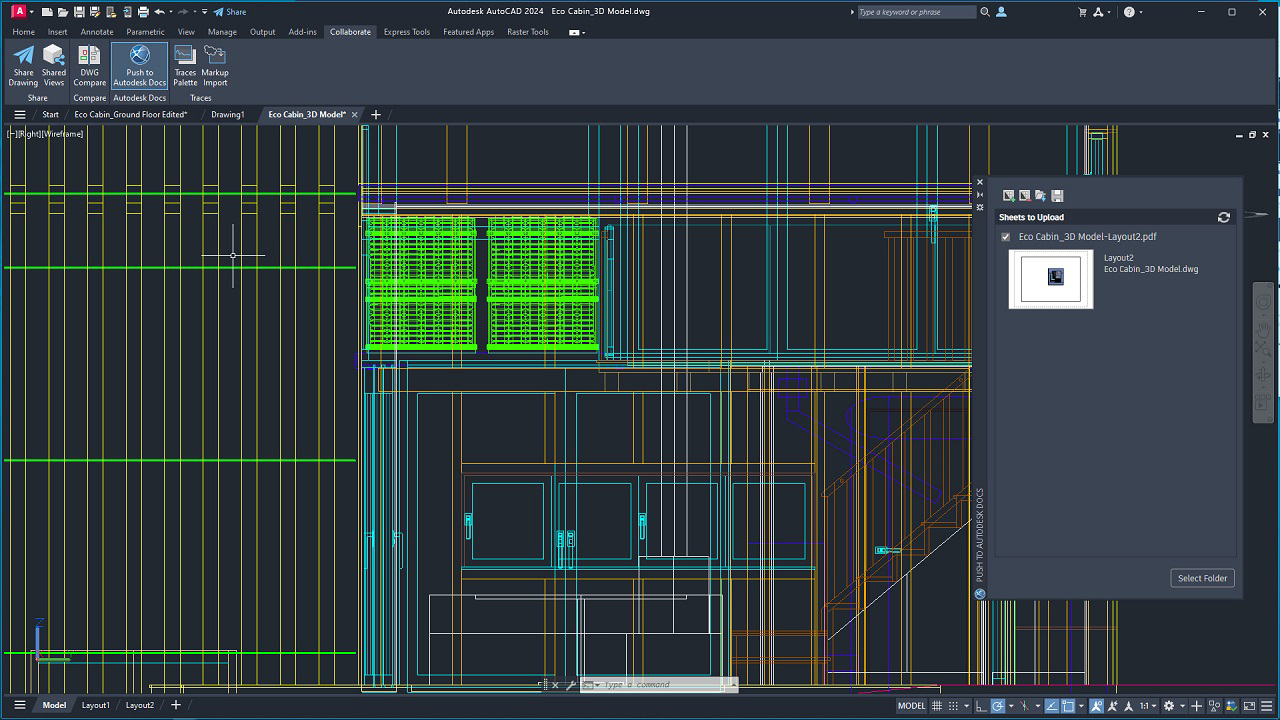Select the Markup Import tool

pos(214,66)
